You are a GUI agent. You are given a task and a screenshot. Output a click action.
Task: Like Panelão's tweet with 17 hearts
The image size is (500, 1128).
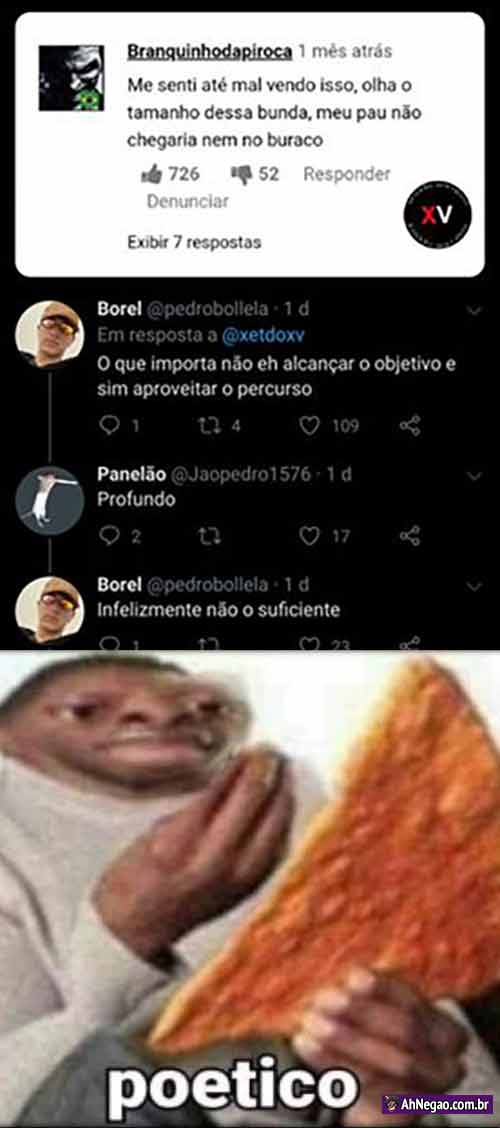tap(309, 536)
